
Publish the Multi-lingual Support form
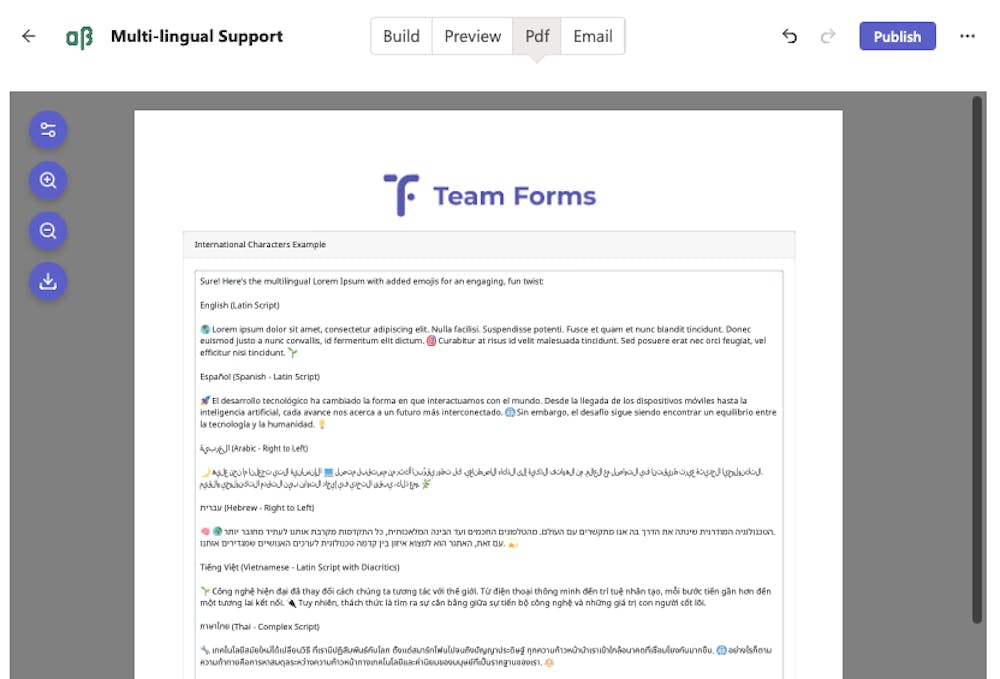[x=897, y=36]
